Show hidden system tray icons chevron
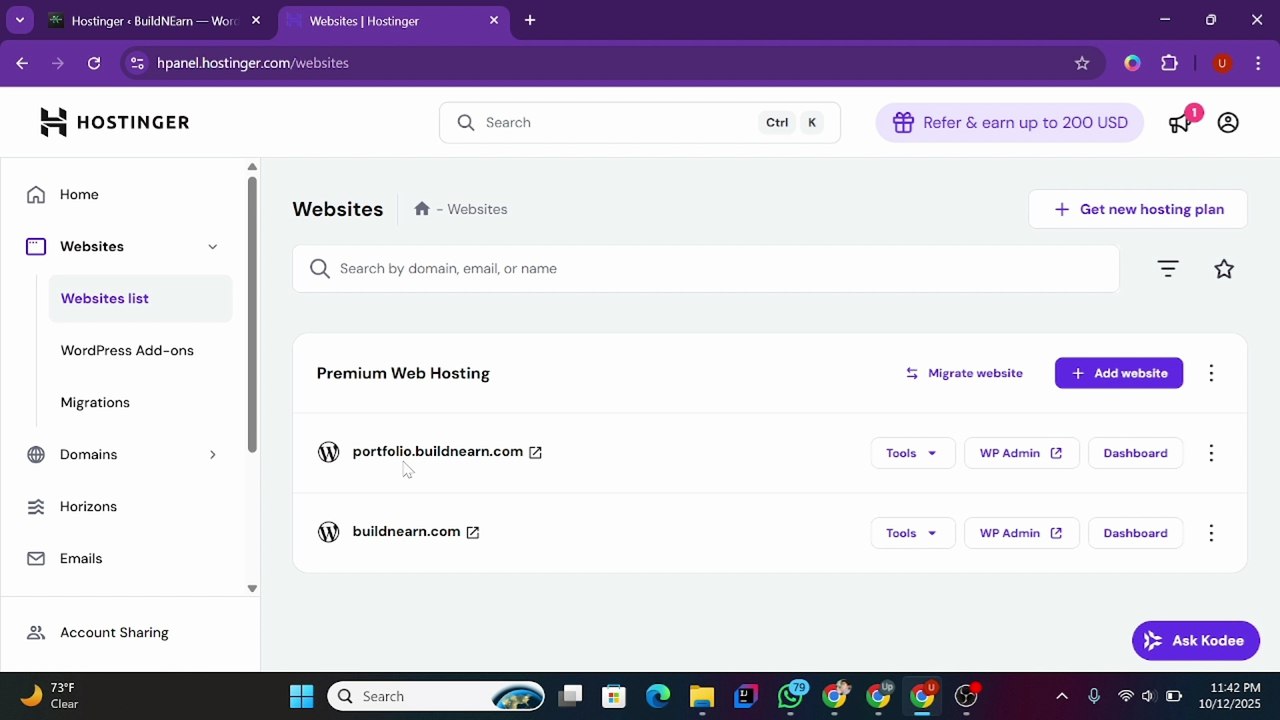 pos(1062,696)
